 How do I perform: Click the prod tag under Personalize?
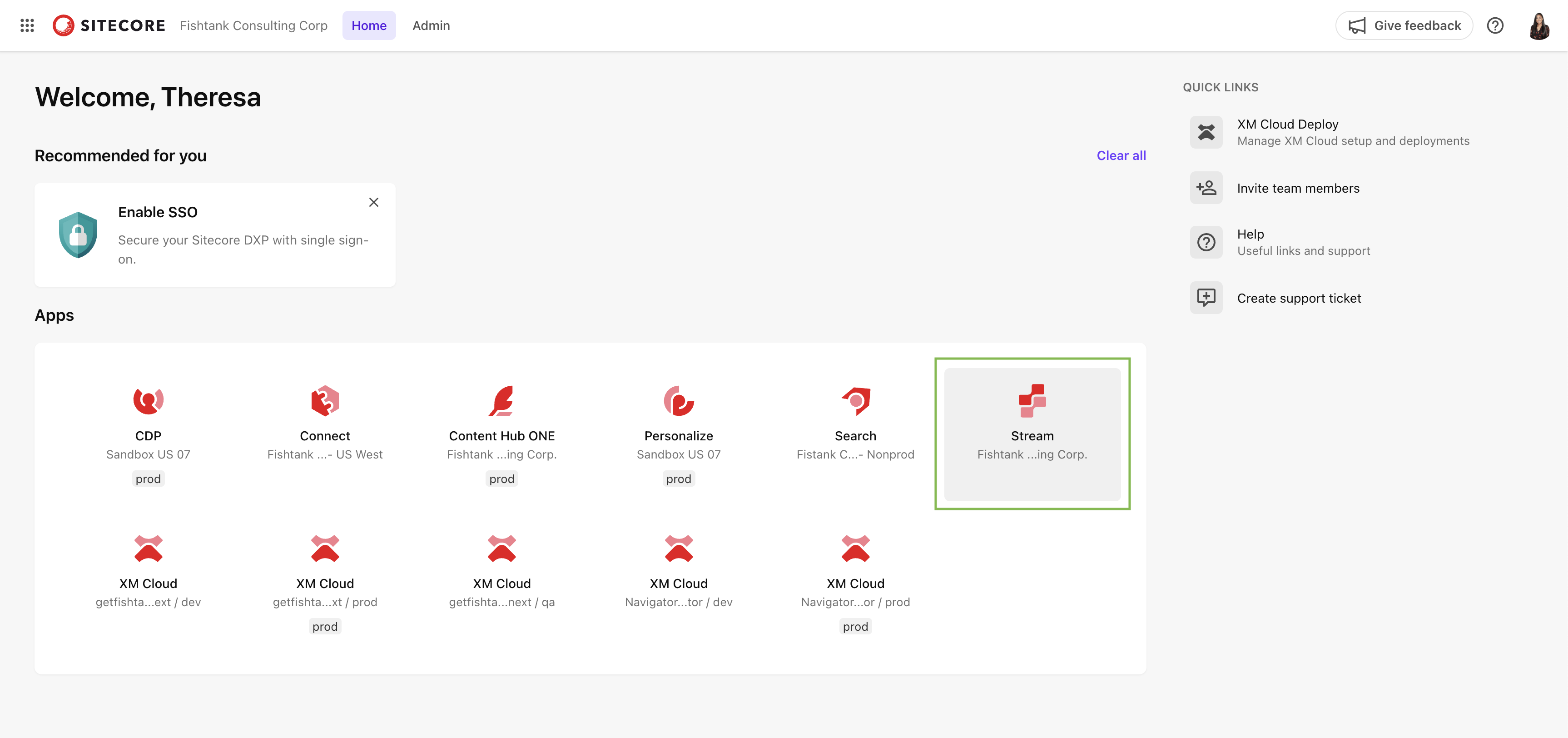678,479
